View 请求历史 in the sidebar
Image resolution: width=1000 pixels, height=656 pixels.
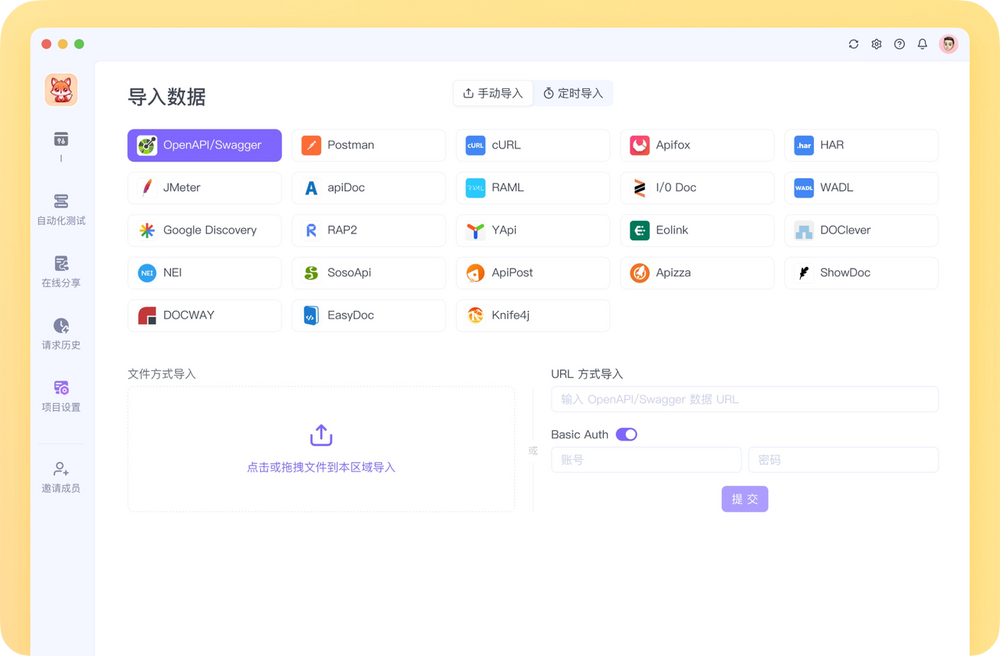pyautogui.click(x=61, y=332)
